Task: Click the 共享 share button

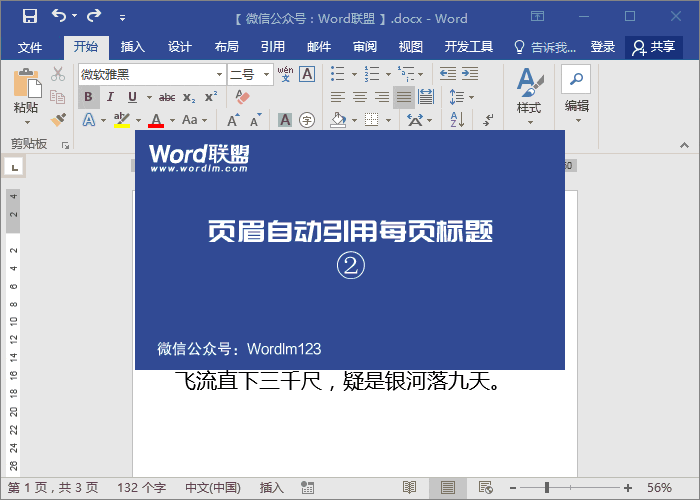Action: (x=654, y=47)
